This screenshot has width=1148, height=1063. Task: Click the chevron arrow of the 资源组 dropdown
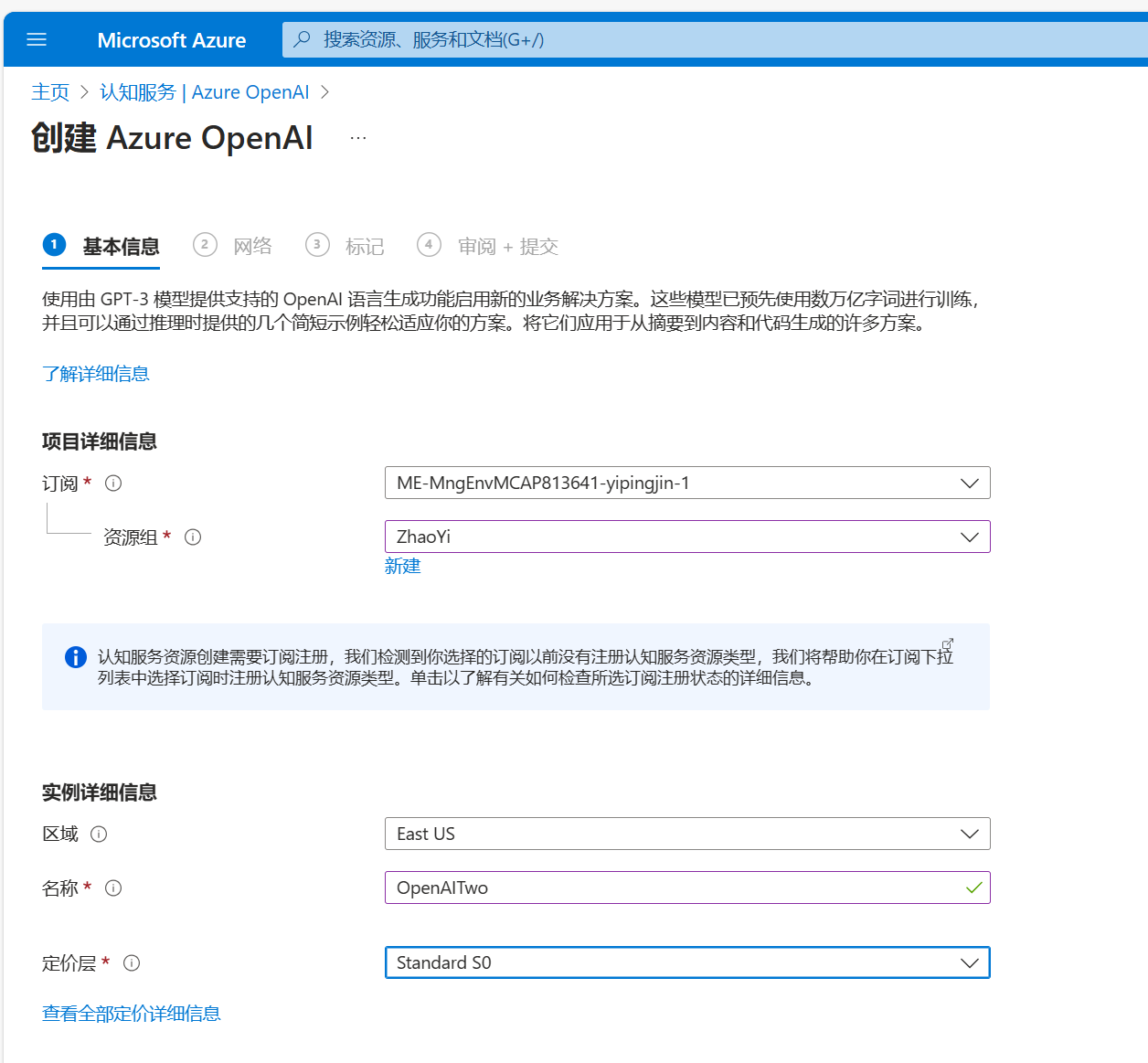tap(970, 537)
